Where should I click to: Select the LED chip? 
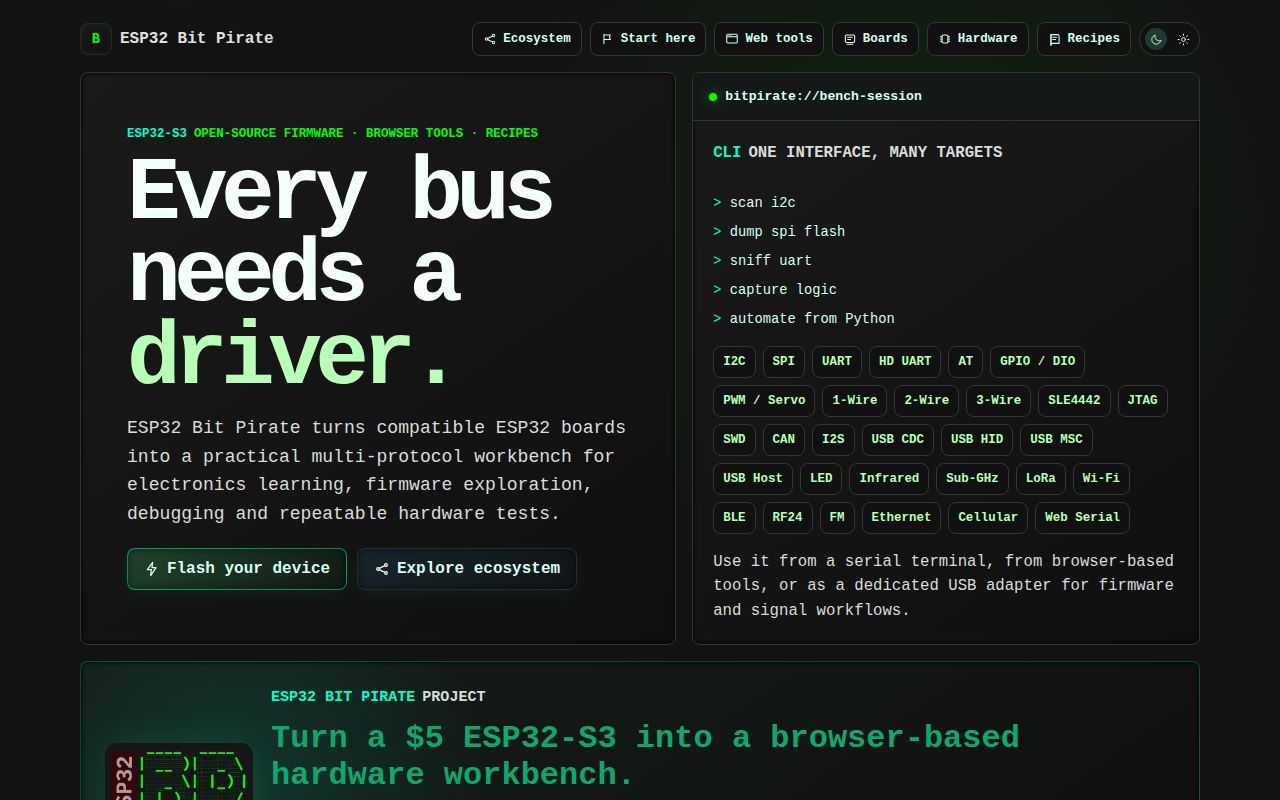(x=821, y=479)
